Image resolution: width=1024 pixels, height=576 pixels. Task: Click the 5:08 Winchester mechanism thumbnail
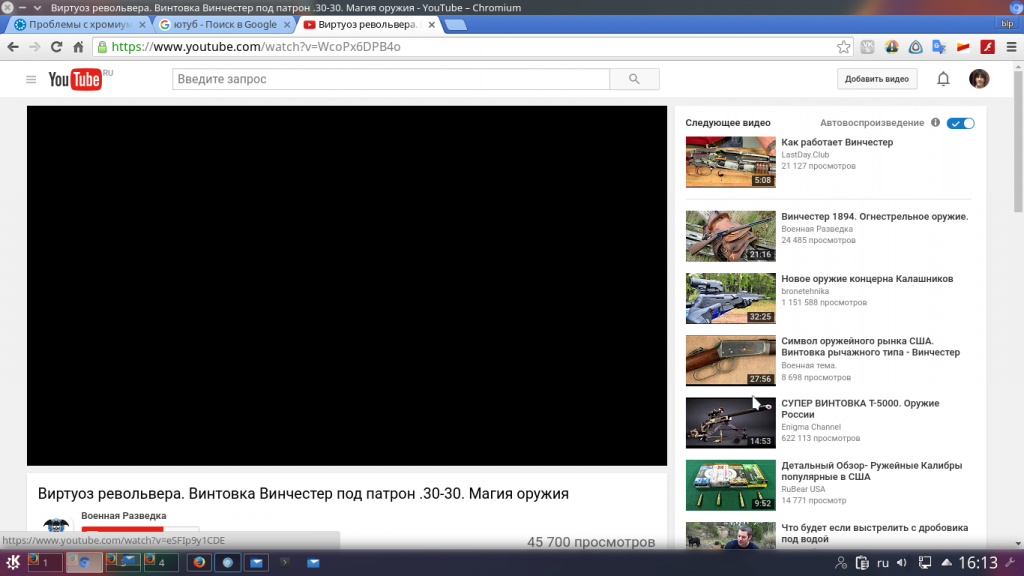730,162
